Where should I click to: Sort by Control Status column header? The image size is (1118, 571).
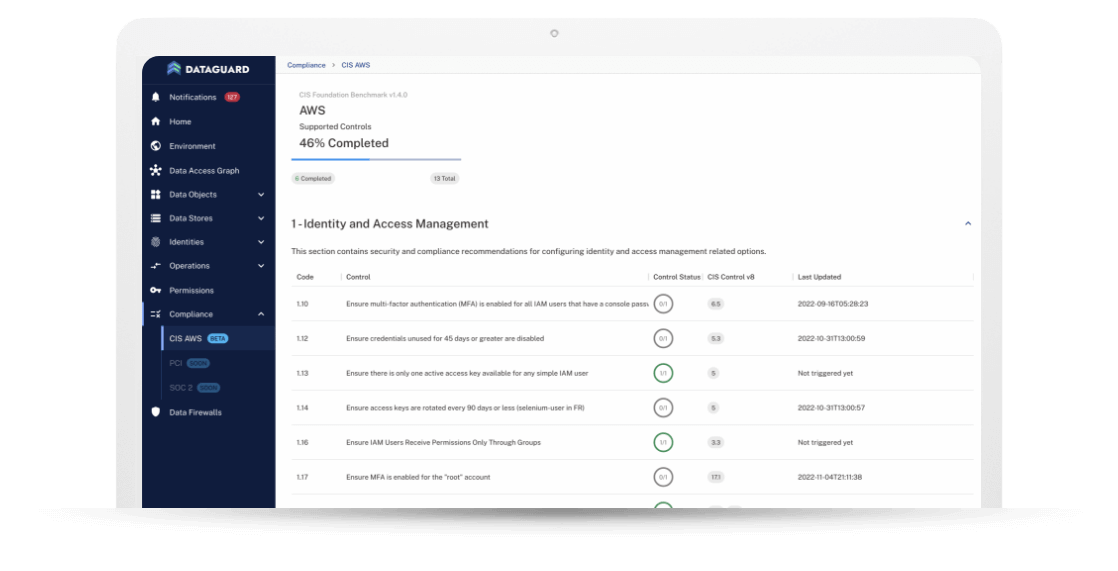pos(677,277)
